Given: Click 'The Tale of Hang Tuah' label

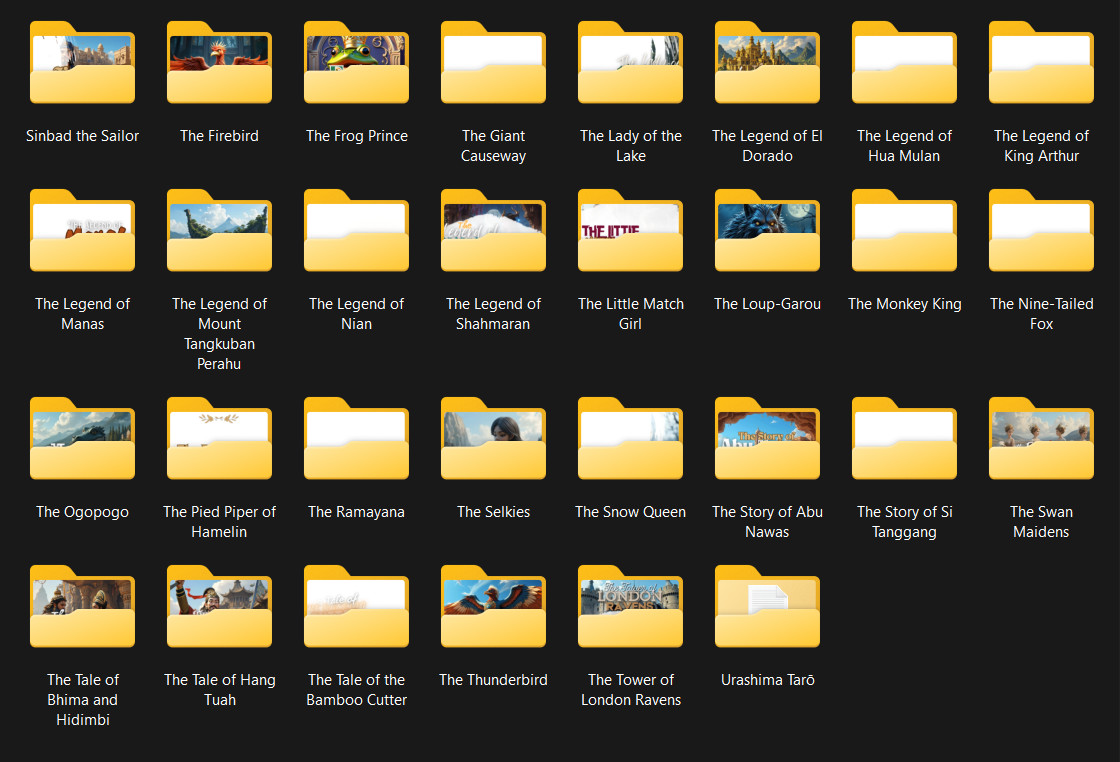Looking at the screenshot, I should pyautogui.click(x=219, y=689).
